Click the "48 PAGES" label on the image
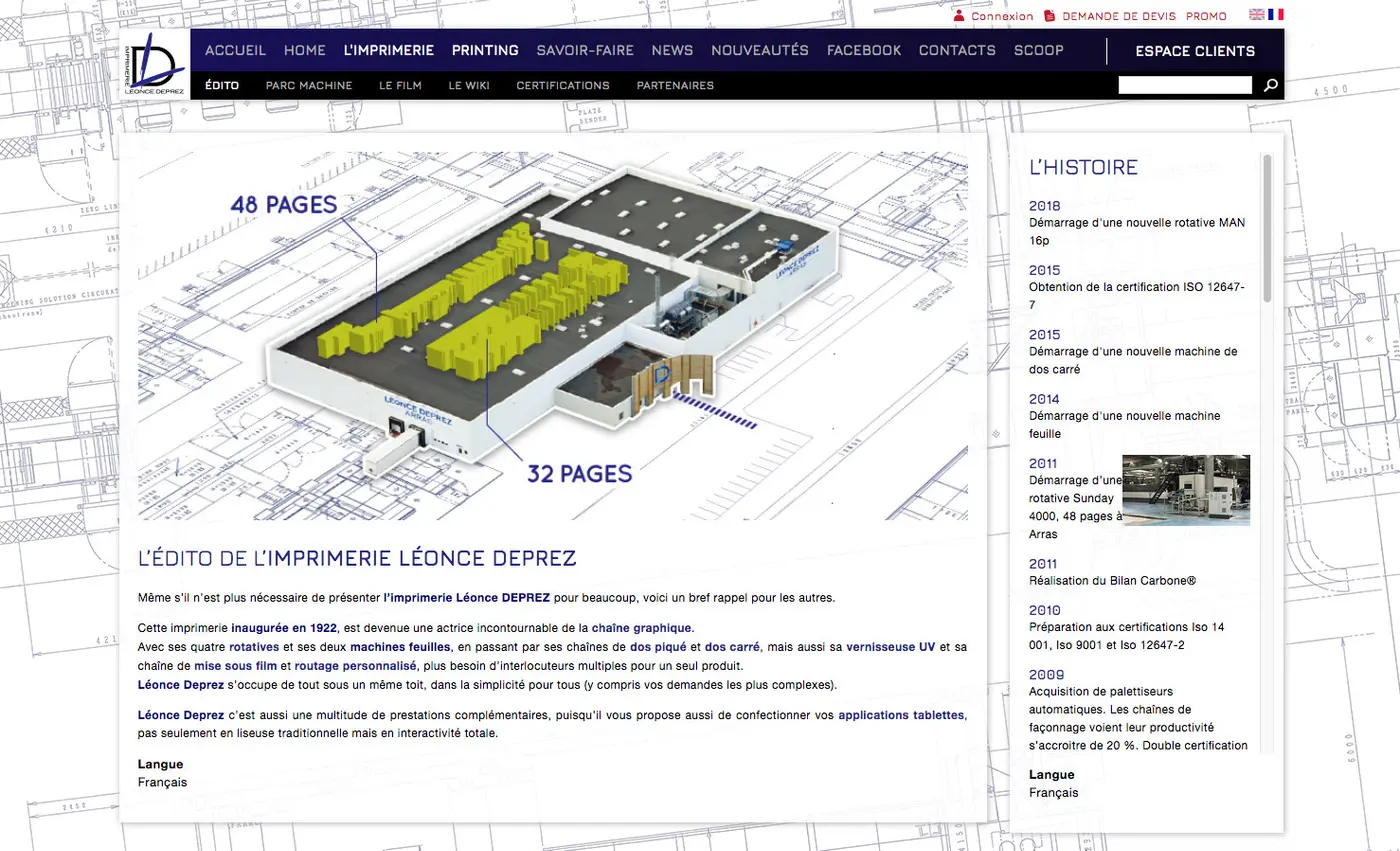Viewport: 1400px width, 851px height. 284,205
